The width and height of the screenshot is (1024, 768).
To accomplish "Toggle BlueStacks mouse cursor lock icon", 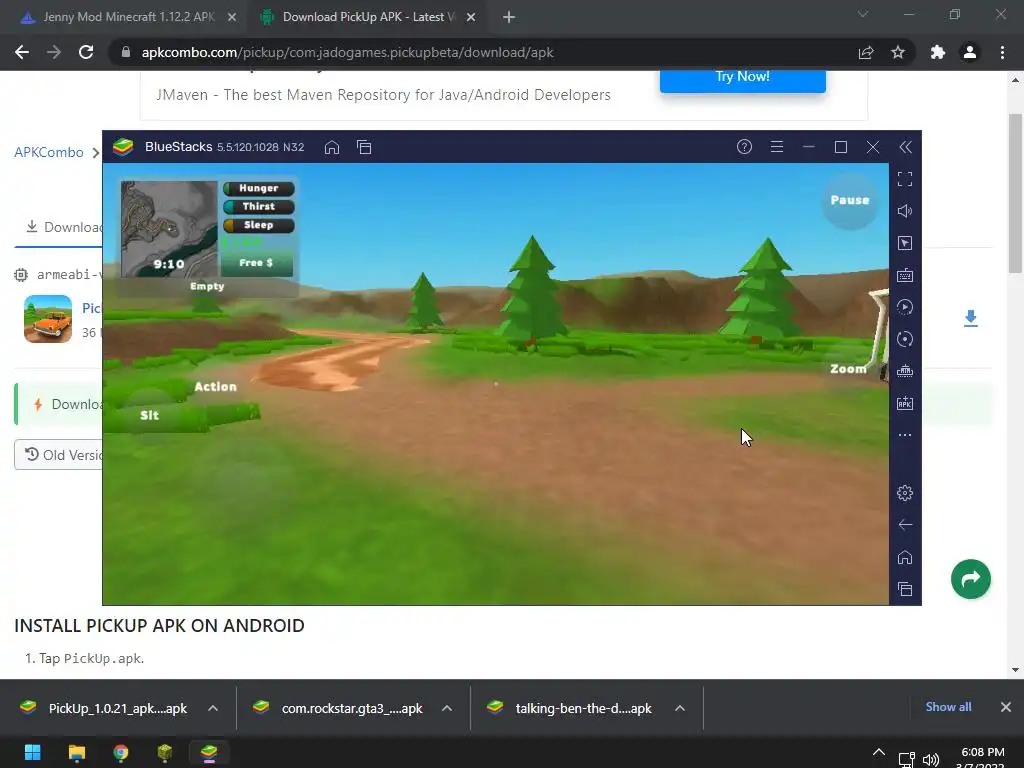I will (905, 243).
